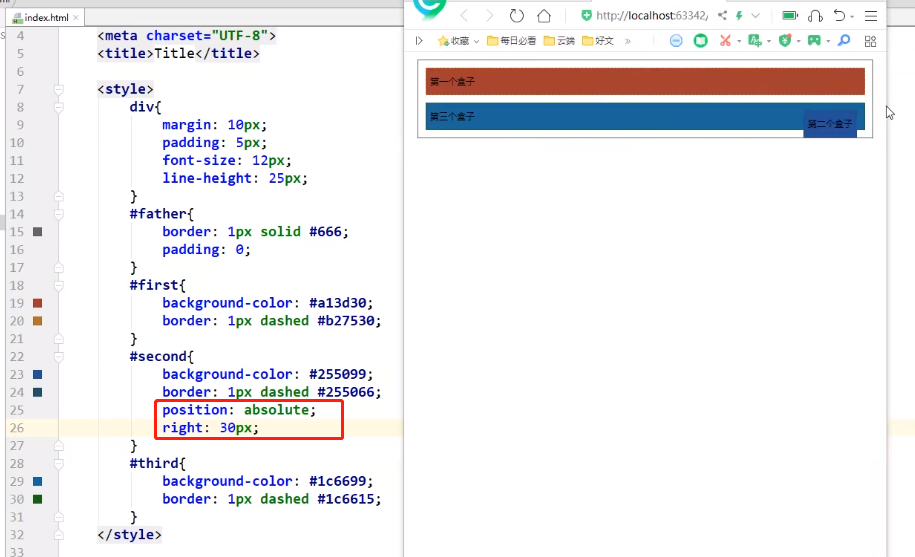Image resolution: width=915 pixels, height=557 pixels.
Task: Click the #255099 gutter swatch on line 23
Action: pos(37,374)
